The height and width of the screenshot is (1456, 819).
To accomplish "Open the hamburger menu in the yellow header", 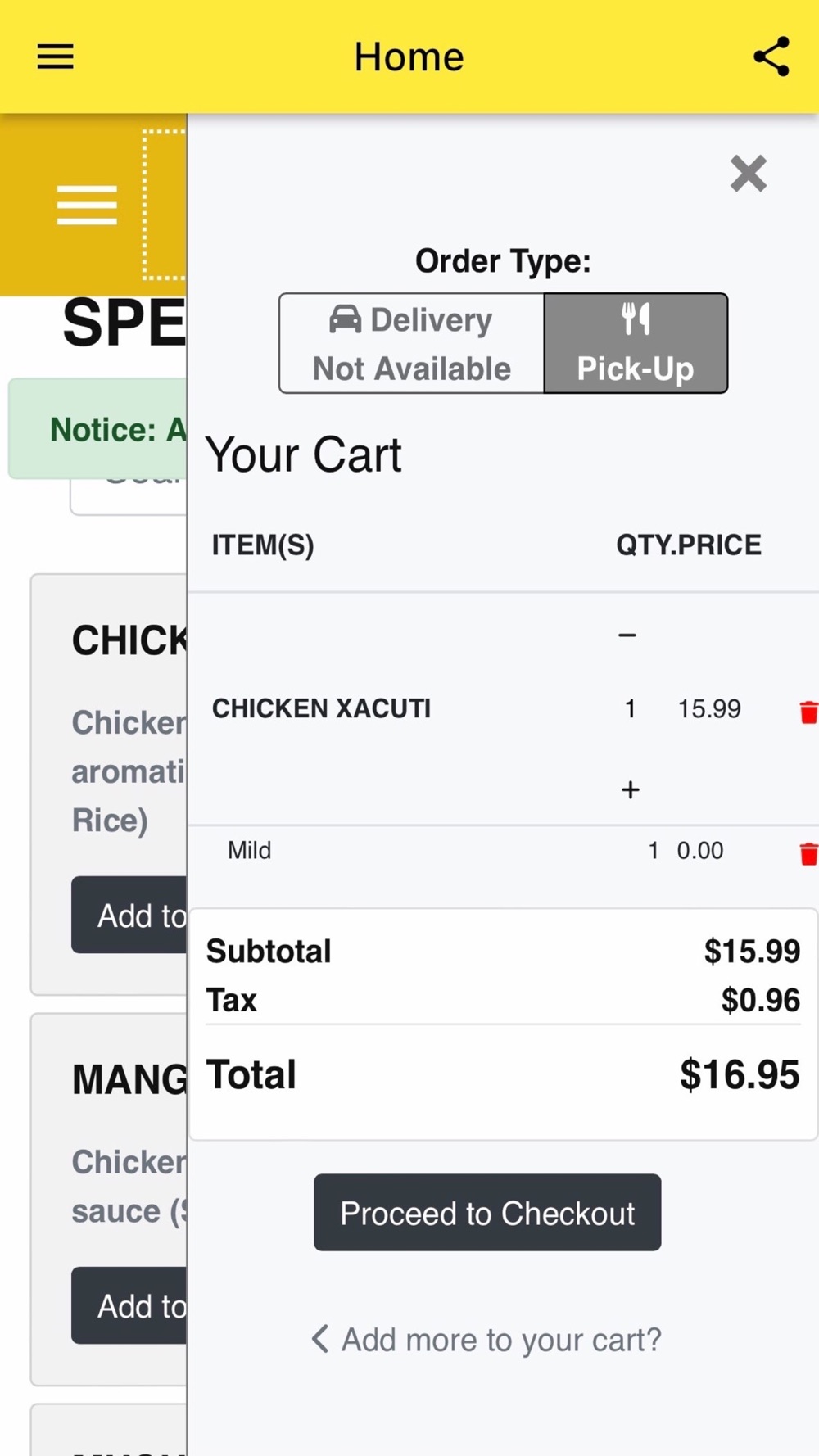I will pyautogui.click(x=55, y=57).
